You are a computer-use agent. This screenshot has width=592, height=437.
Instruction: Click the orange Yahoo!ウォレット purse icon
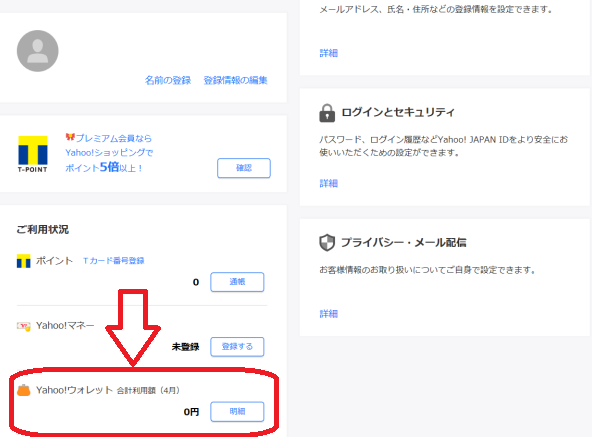click(24, 390)
